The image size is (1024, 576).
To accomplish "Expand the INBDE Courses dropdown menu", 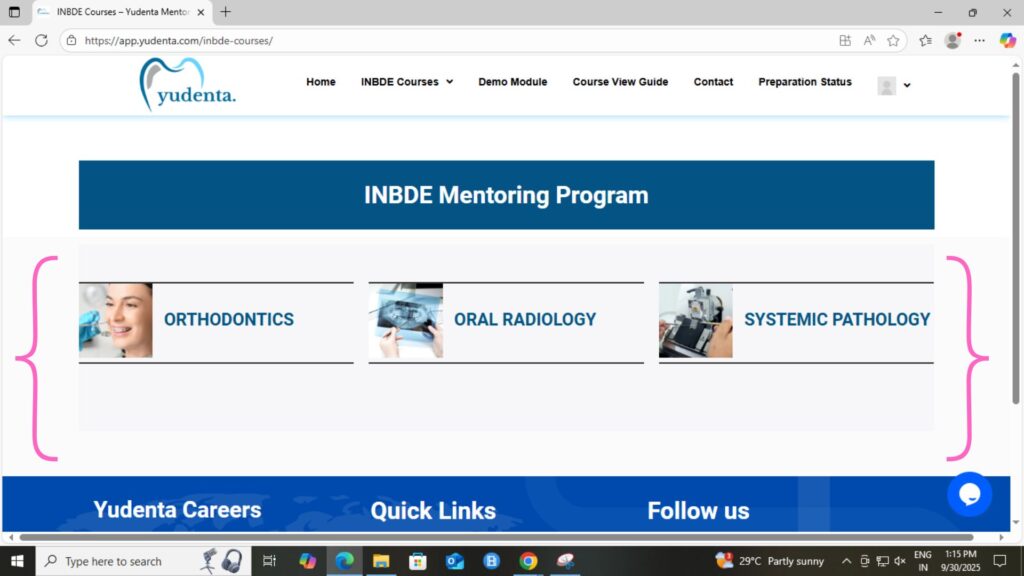I will click(407, 82).
